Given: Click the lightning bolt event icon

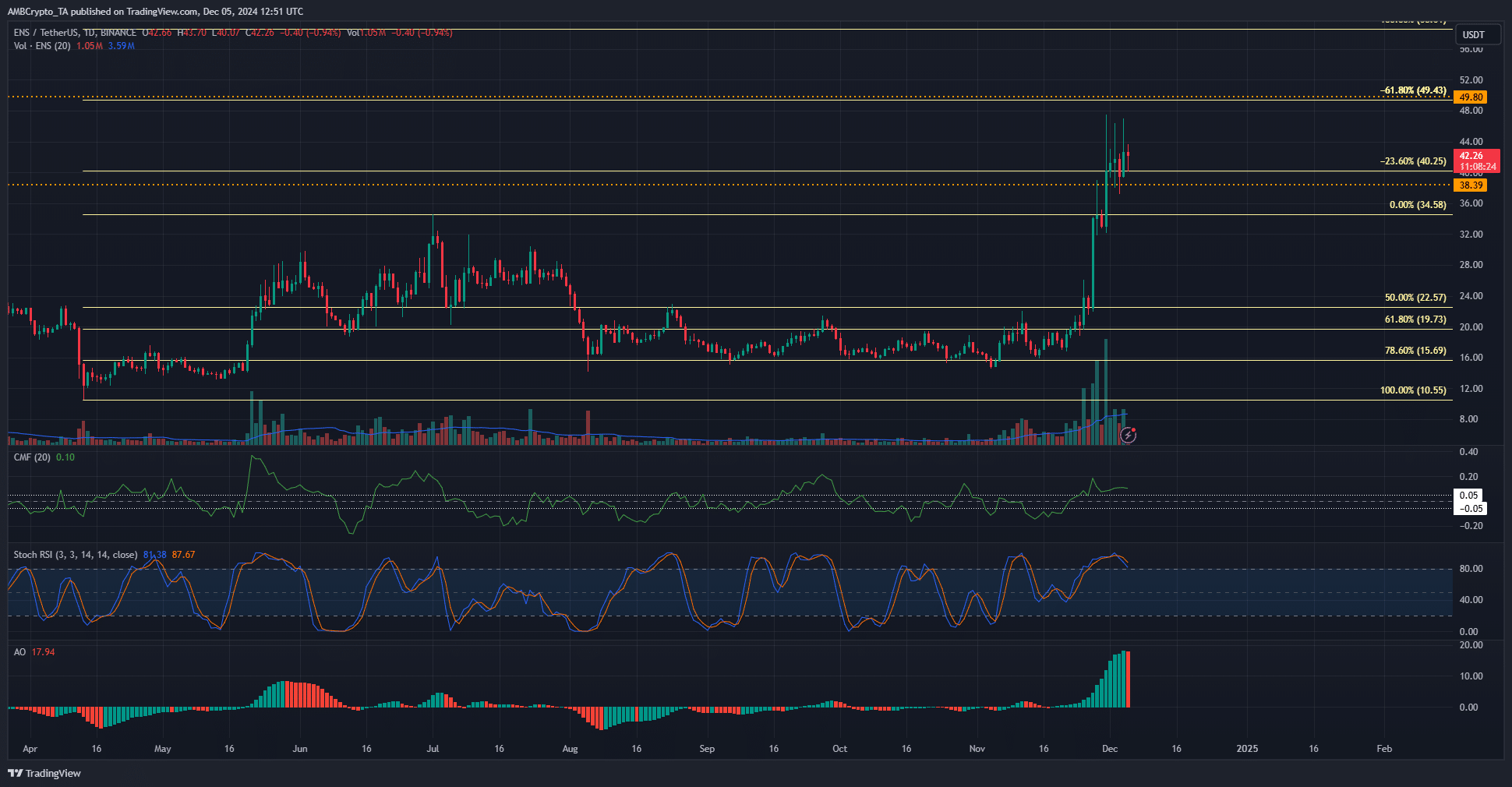Looking at the screenshot, I should click(1128, 435).
